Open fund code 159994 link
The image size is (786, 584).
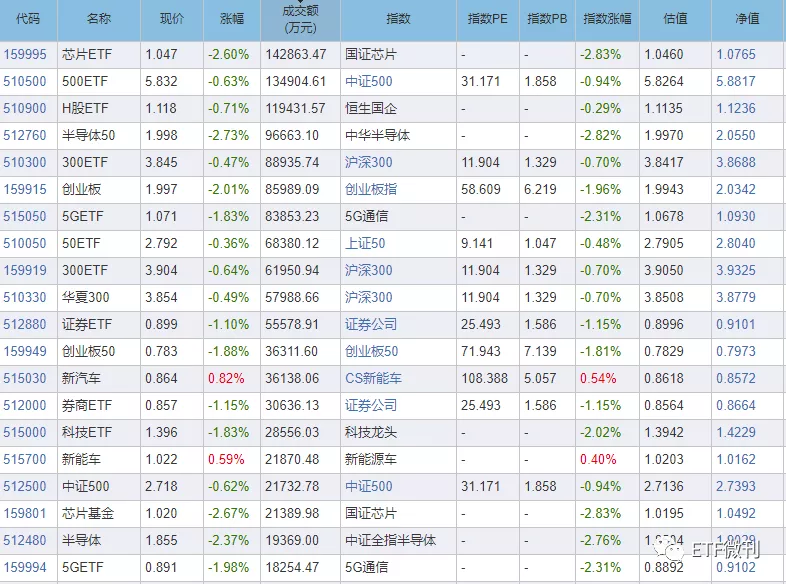[25, 567]
